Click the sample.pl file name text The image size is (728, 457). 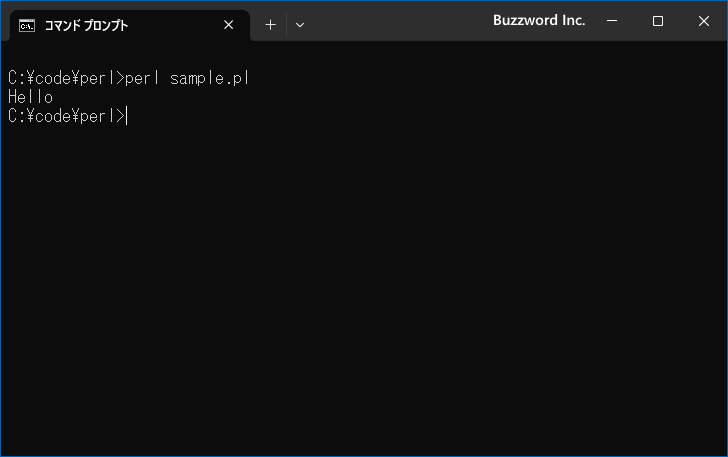click(209, 78)
